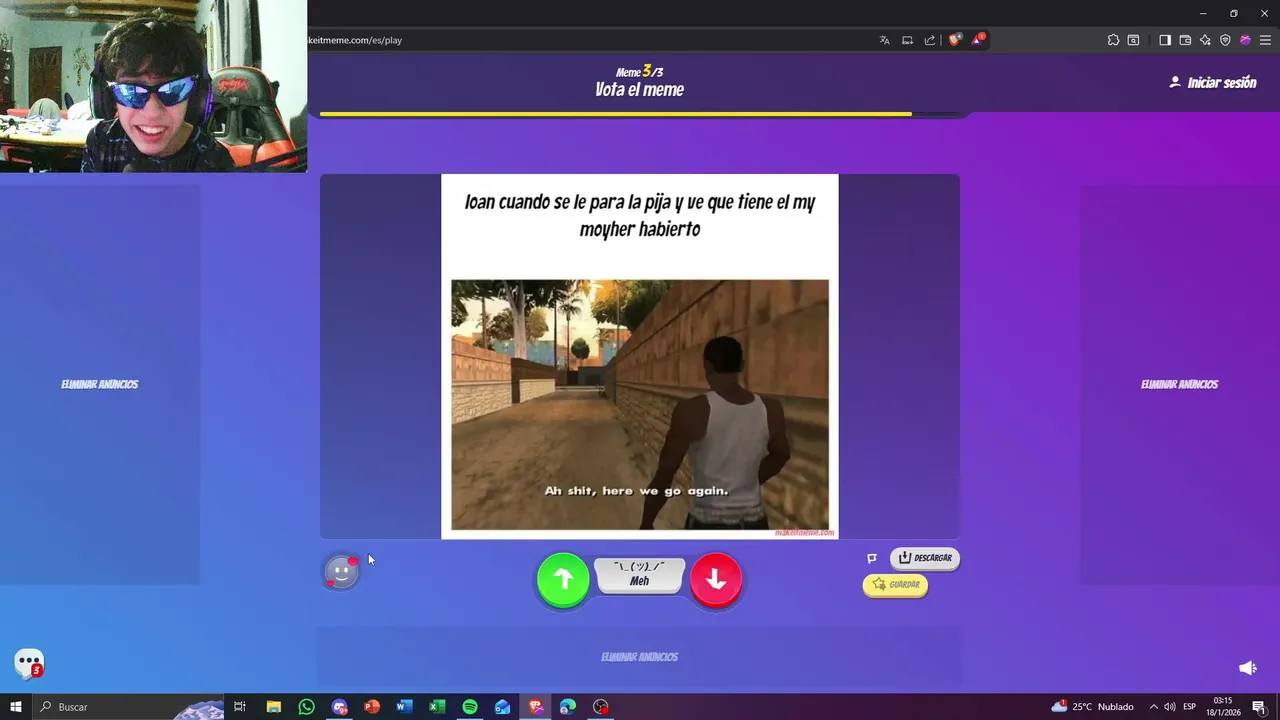
Task: Open the browser hamburger main menu
Action: tap(1265, 40)
